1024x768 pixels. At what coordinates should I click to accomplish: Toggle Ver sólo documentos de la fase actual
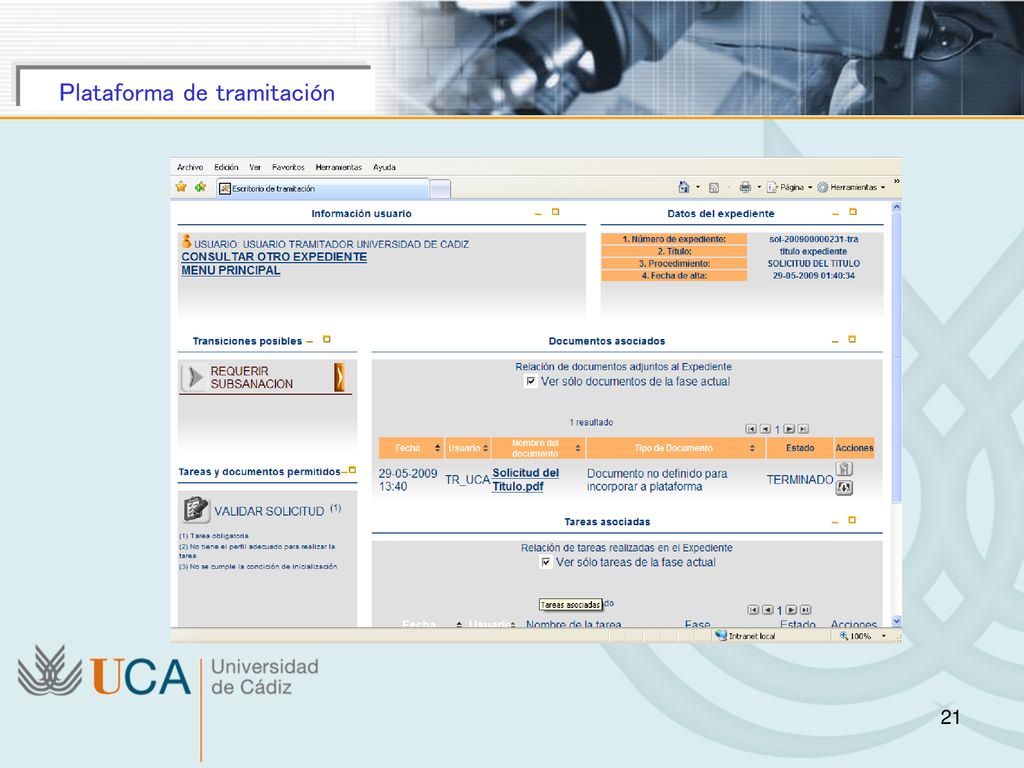pyautogui.click(x=531, y=381)
